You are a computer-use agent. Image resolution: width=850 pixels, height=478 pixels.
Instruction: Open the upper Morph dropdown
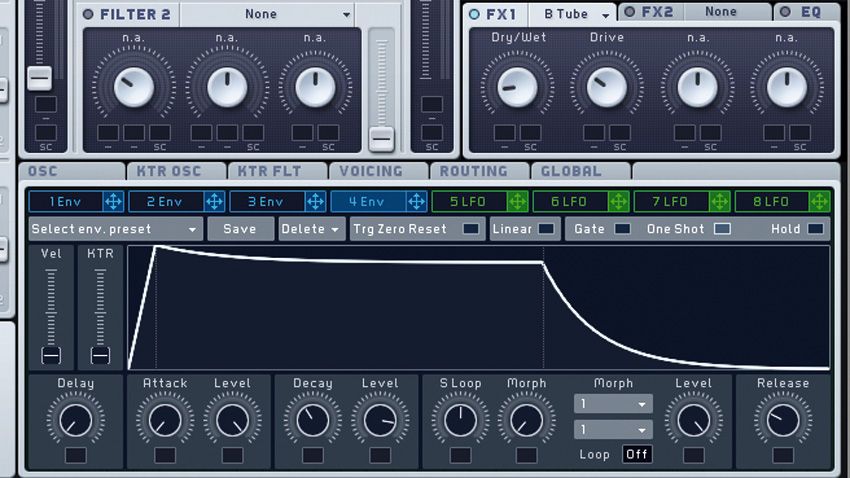(x=613, y=404)
